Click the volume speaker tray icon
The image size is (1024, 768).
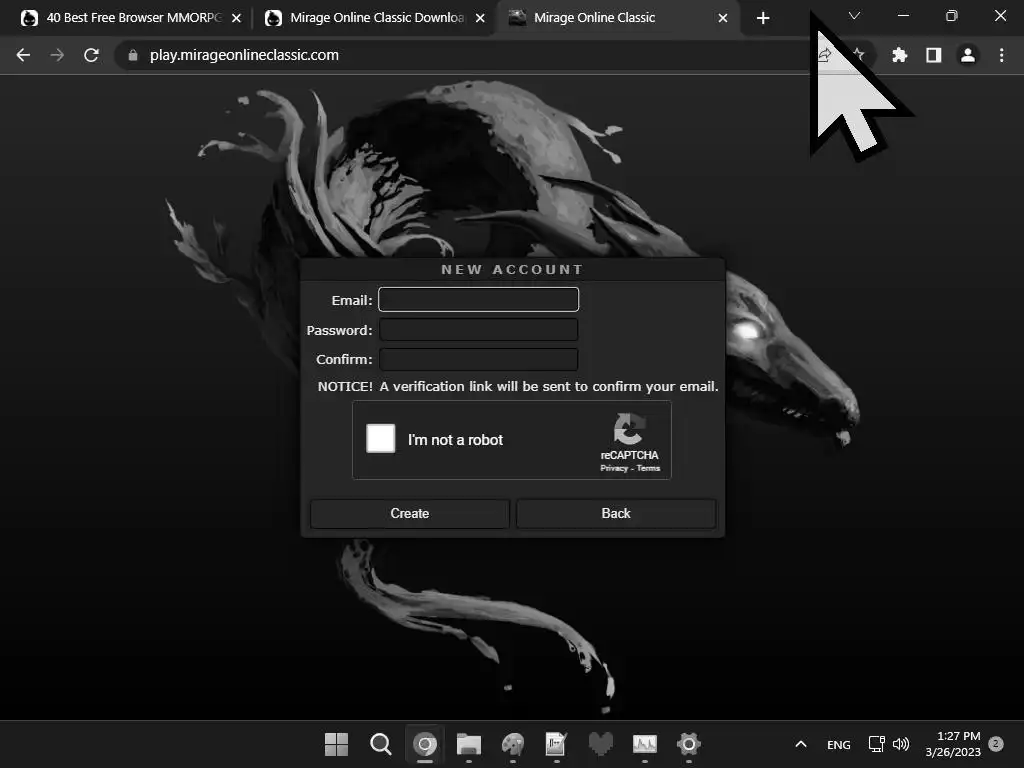[901, 744]
